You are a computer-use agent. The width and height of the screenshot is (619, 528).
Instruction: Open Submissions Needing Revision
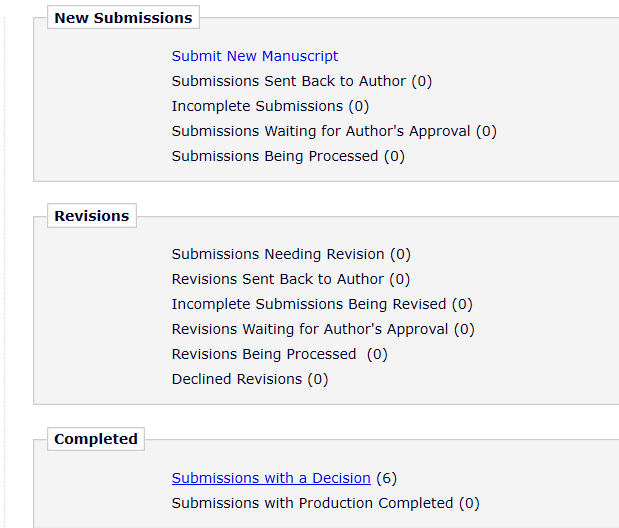pos(278,254)
